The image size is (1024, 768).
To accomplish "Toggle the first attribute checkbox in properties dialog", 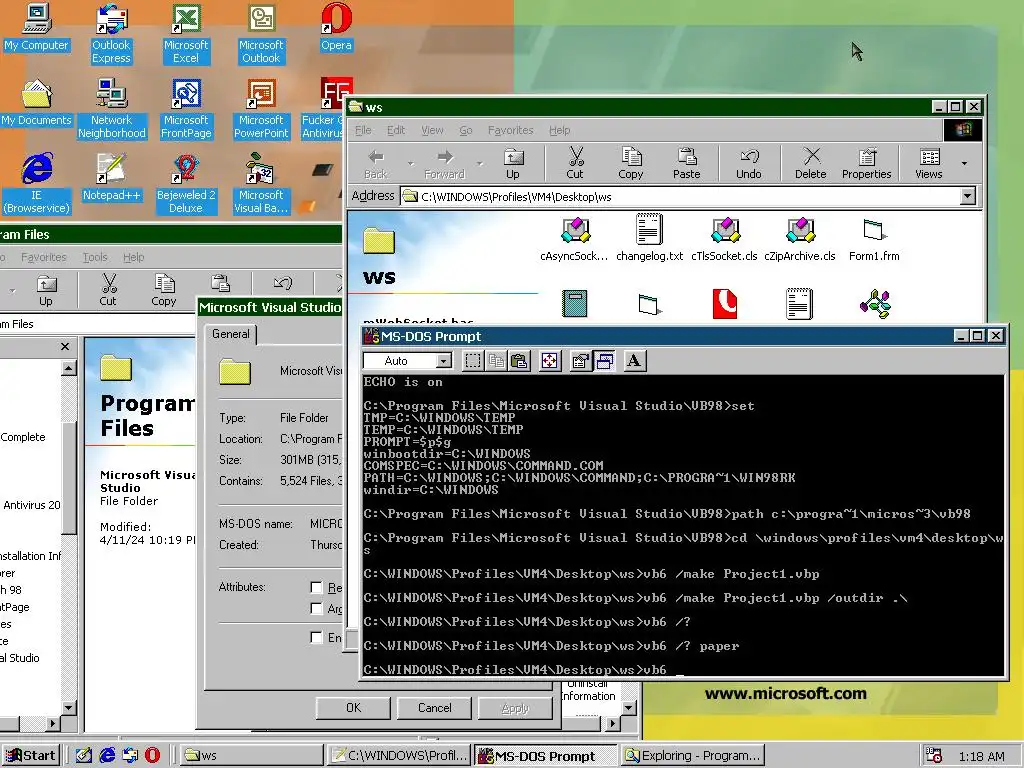I will [316, 588].
